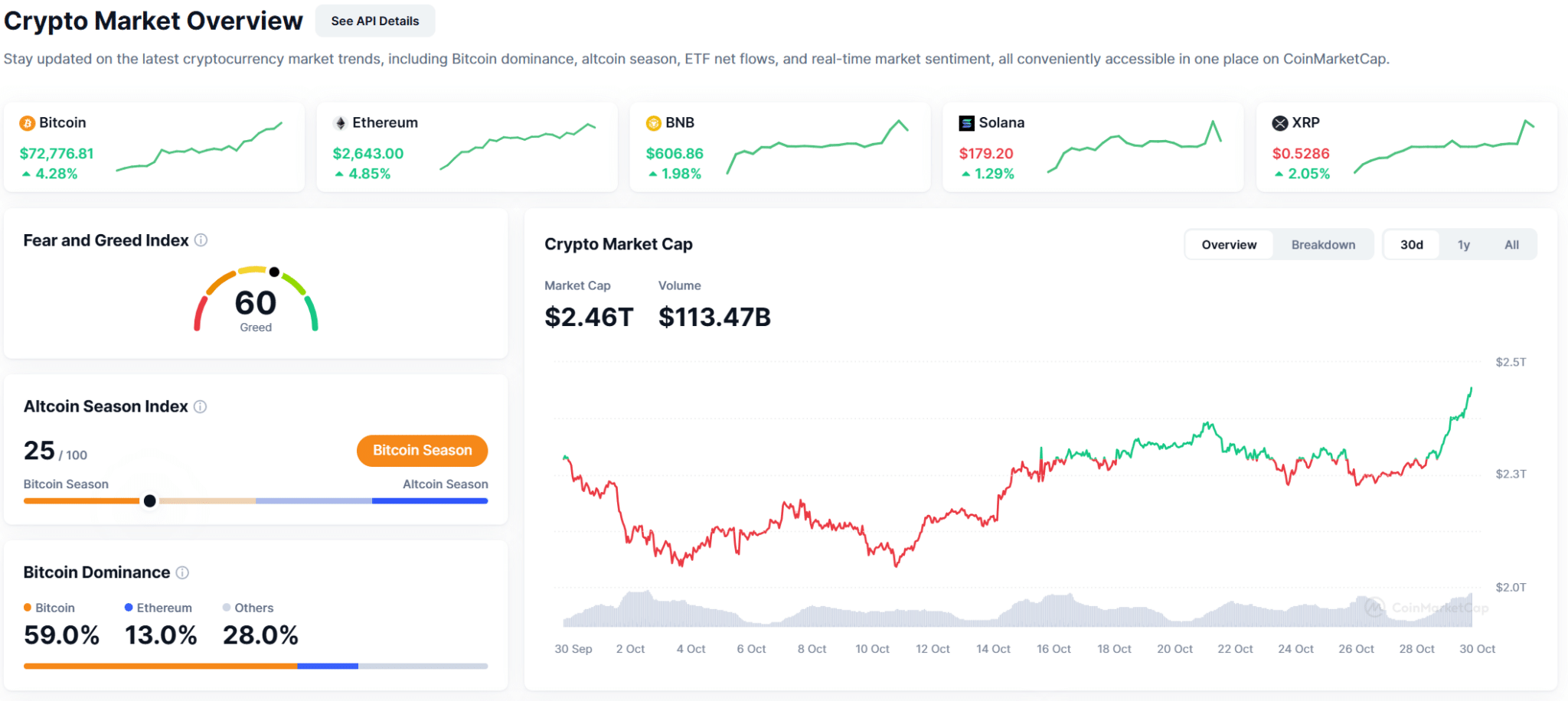Click the Solana sparkline chart
The image size is (1568, 701).
click(x=1134, y=146)
